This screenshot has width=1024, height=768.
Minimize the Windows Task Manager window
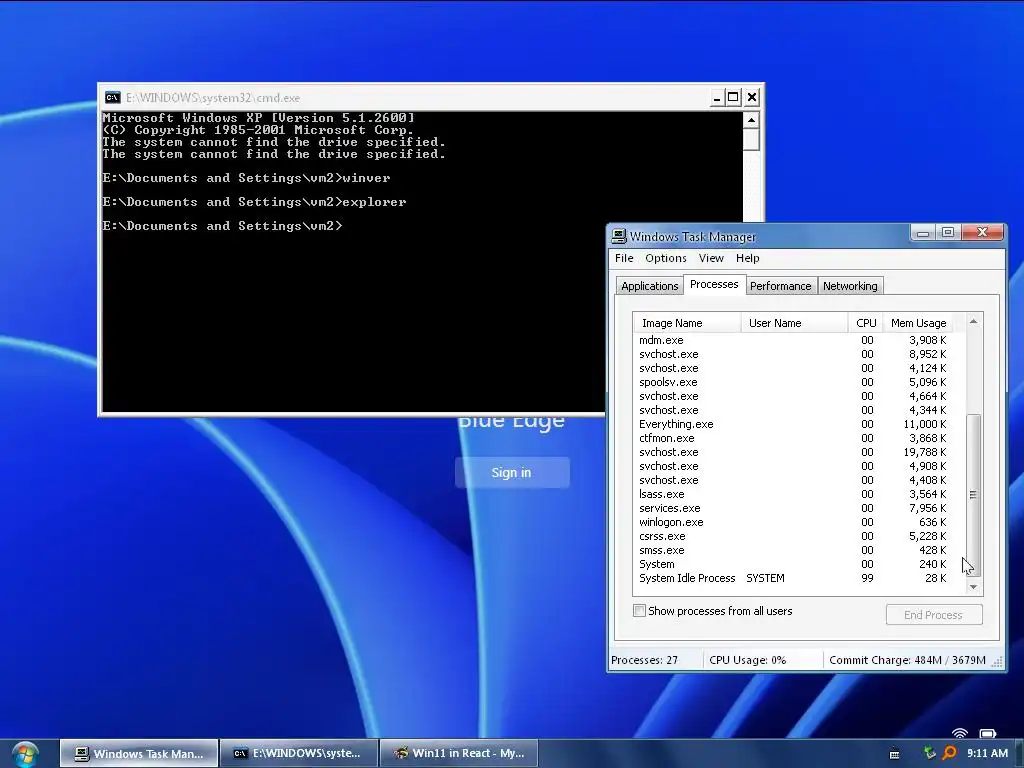pos(923,232)
